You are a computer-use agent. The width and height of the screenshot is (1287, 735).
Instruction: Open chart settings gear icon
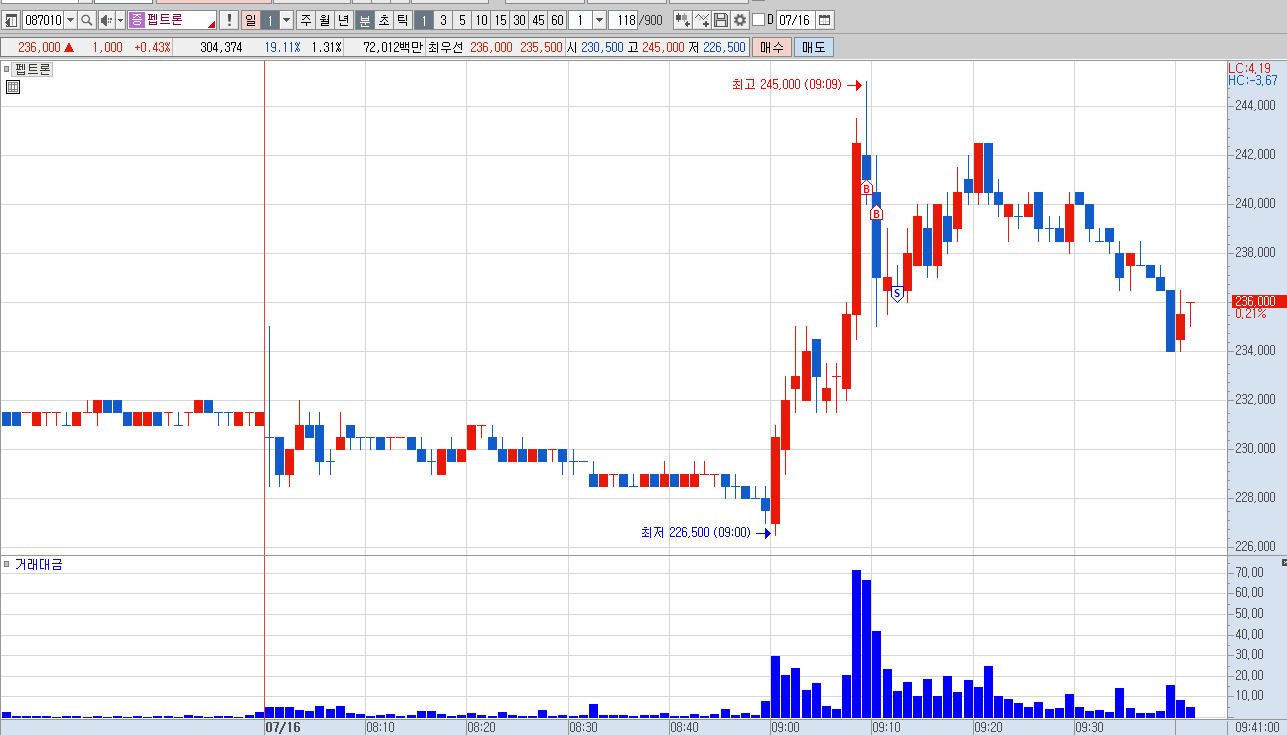[740, 20]
